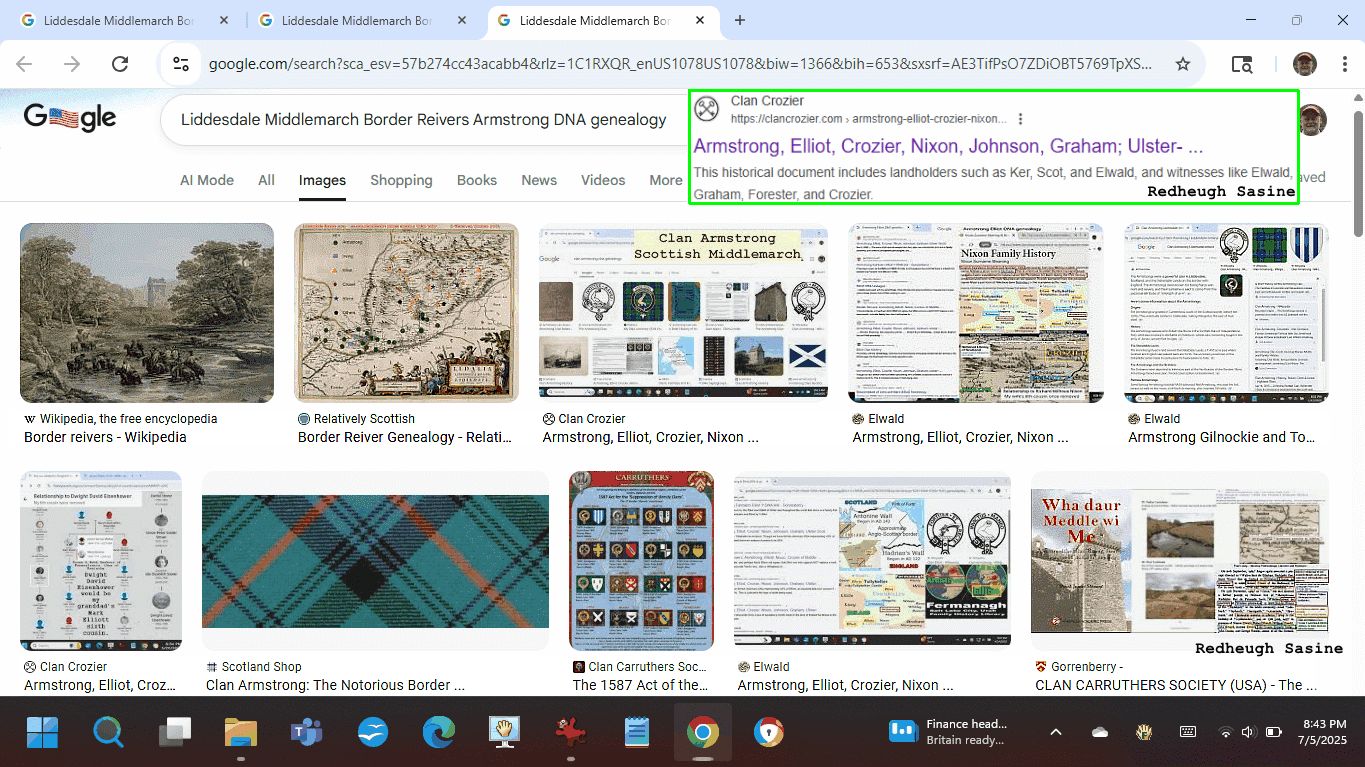The height and width of the screenshot is (767, 1365).
Task: Open Windows Search from the taskbar
Action: pyautogui.click(x=108, y=733)
